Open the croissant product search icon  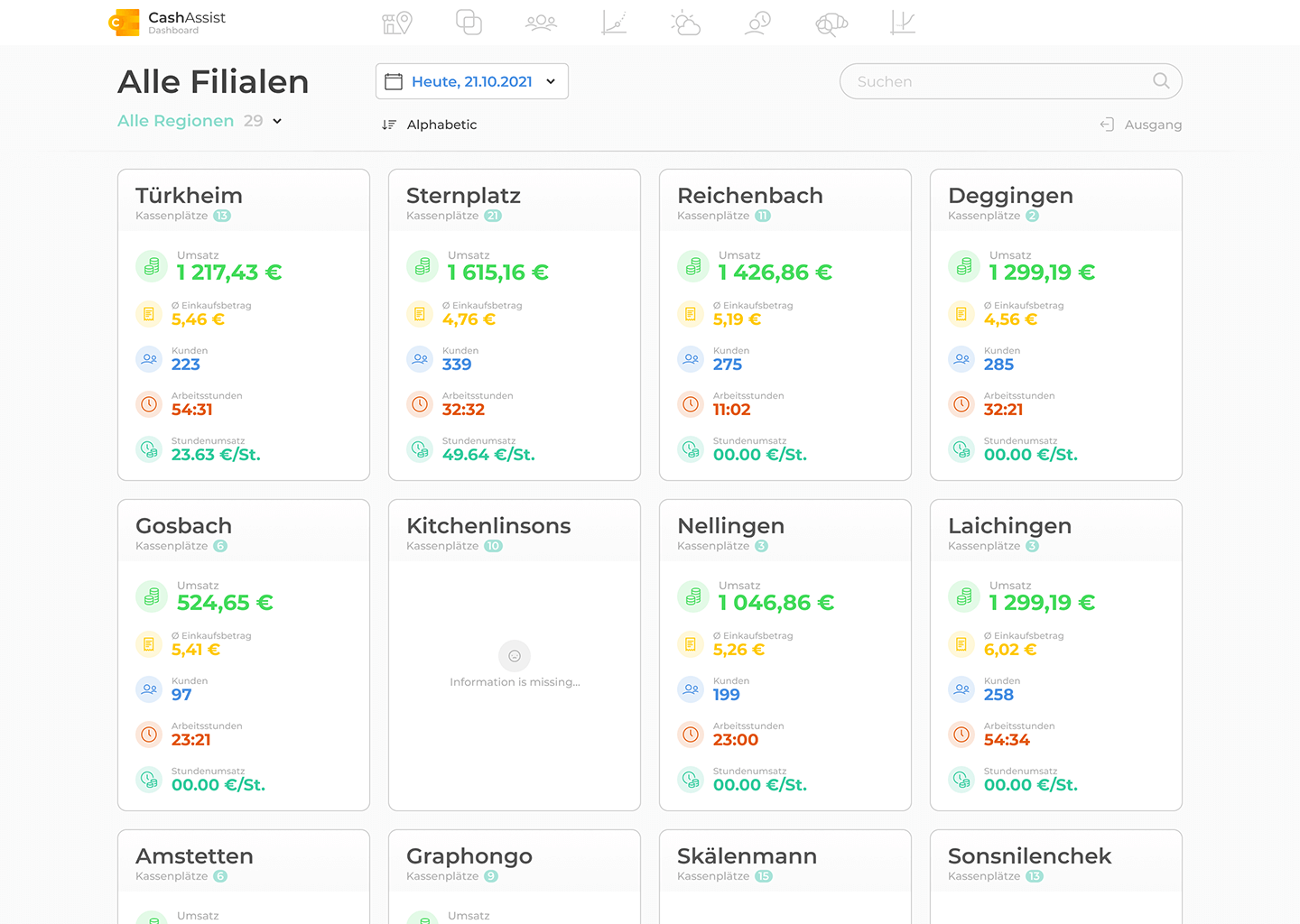coord(831,23)
